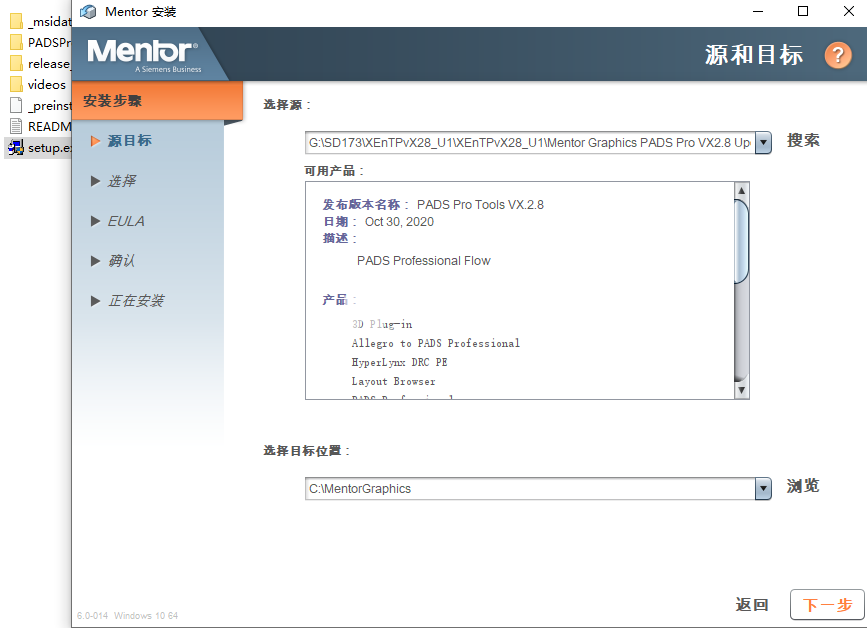Click the arrow icon beside EULA step

(x=95, y=221)
